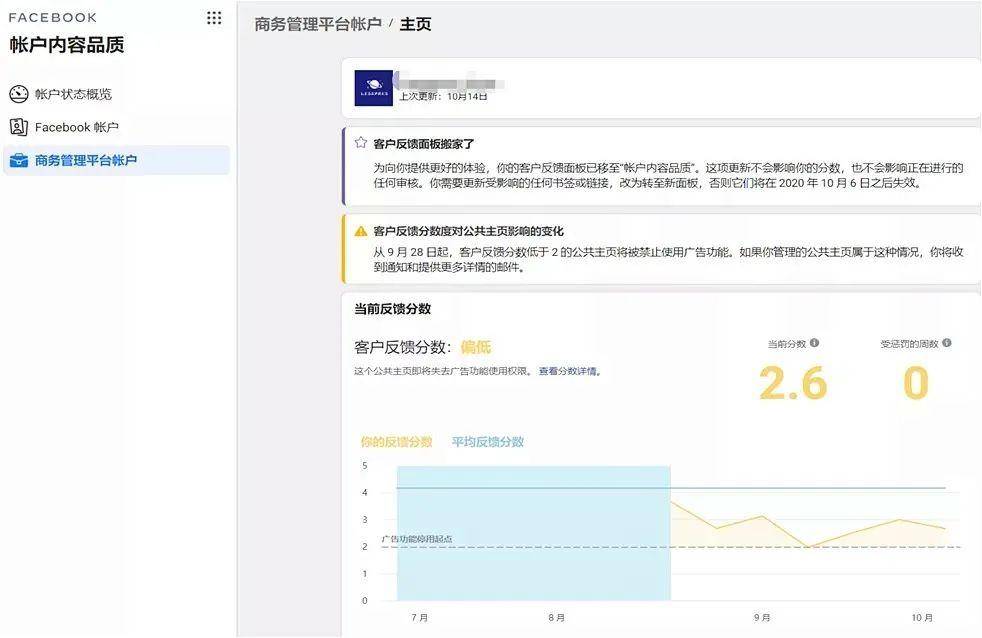Click the 查看分数详情 link
Screen dimensions: 982x638
(x=569, y=371)
